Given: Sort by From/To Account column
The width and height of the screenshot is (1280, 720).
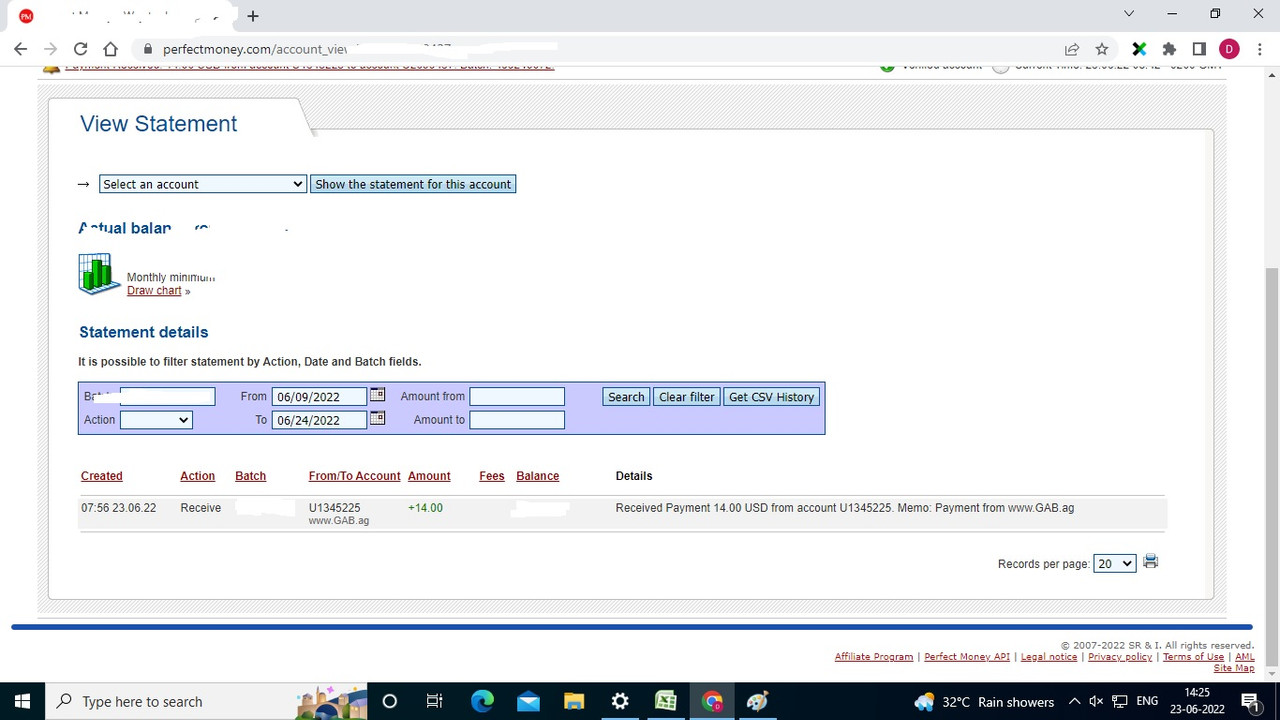Looking at the screenshot, I should coord(355,476).
